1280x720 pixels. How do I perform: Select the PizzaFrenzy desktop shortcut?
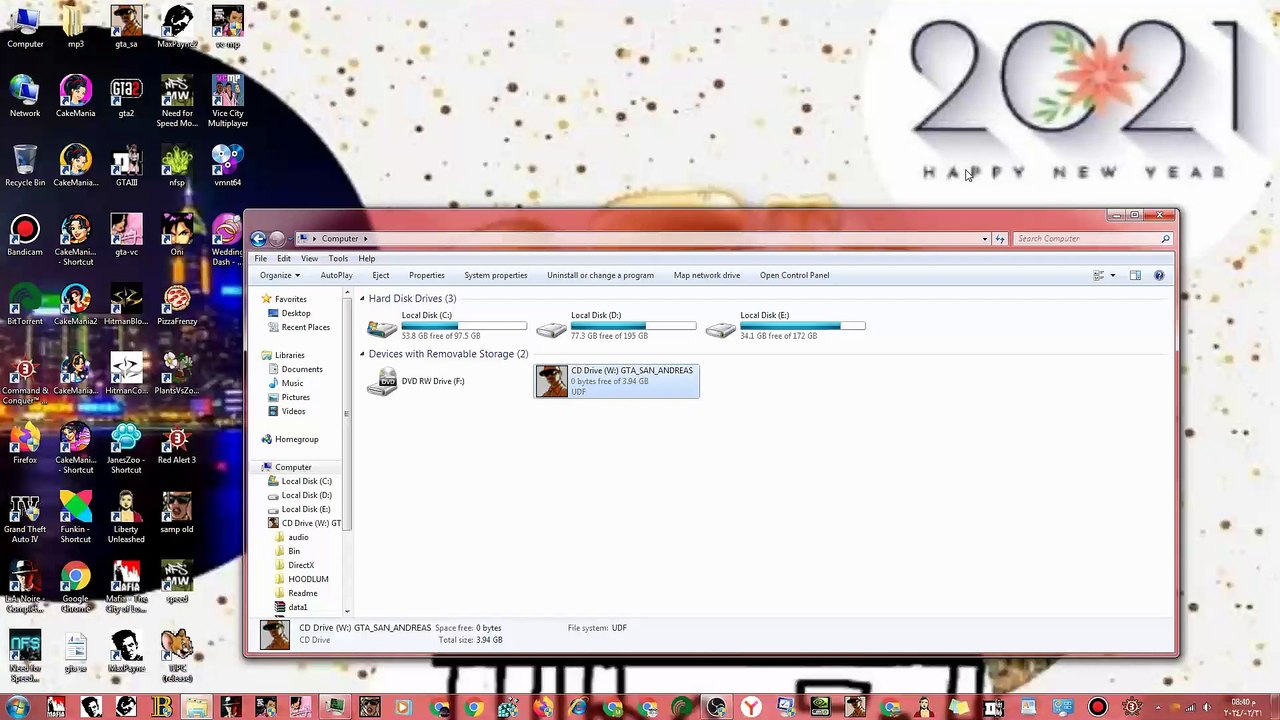point(177,305)
